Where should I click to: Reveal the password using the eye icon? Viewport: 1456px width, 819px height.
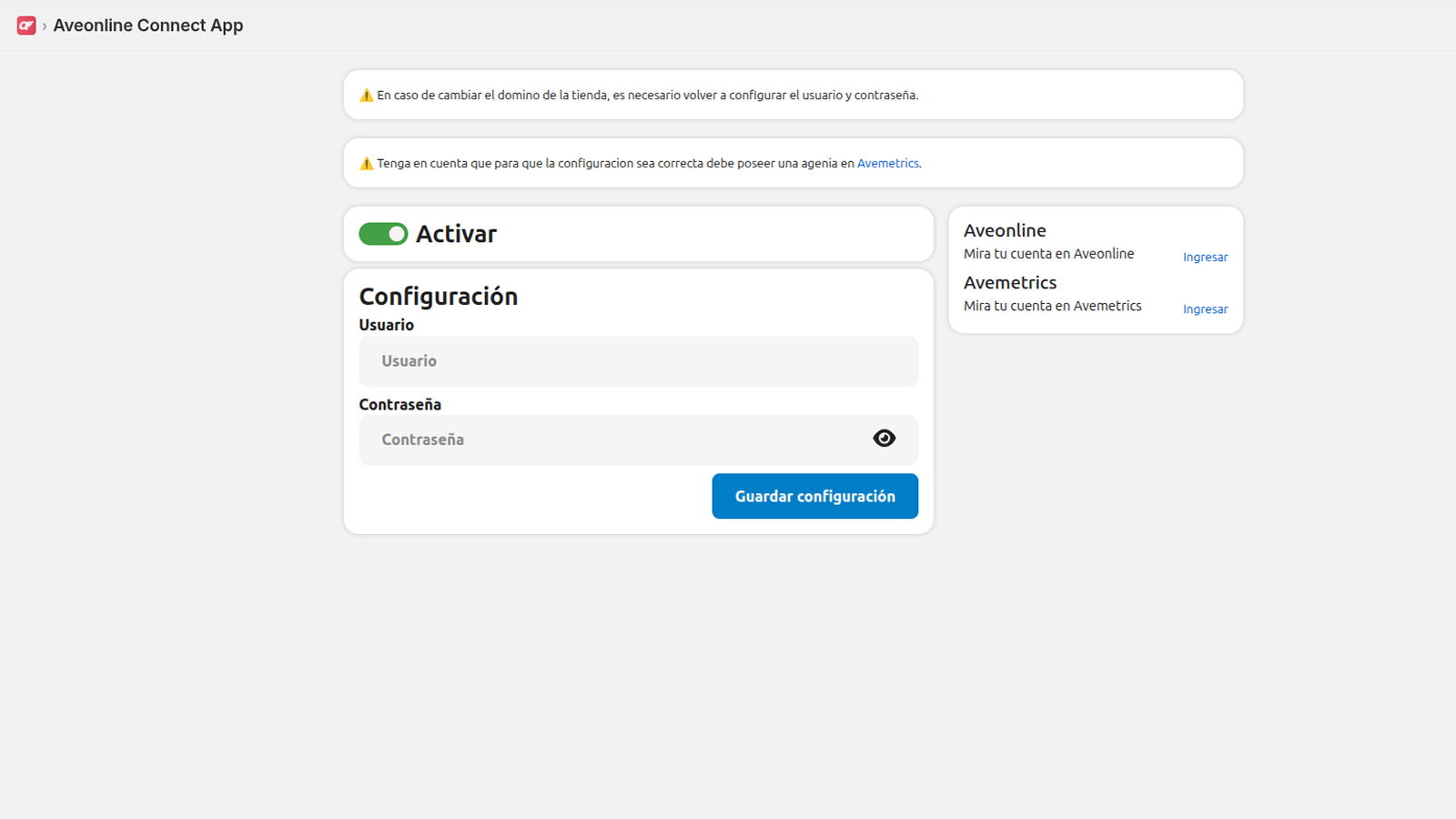[884, 438]
